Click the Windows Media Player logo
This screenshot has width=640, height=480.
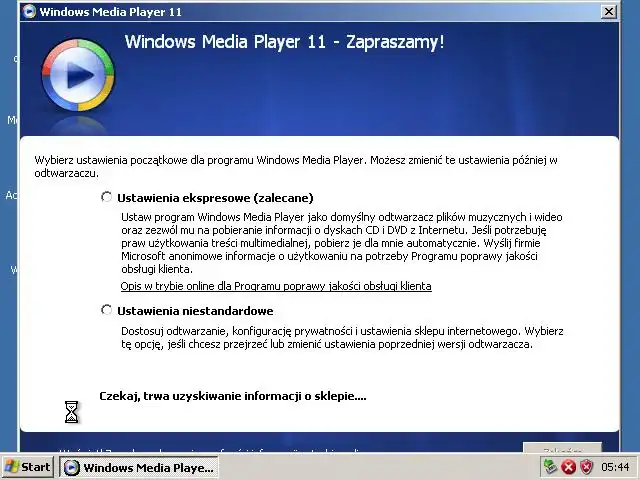click(78, 75)
